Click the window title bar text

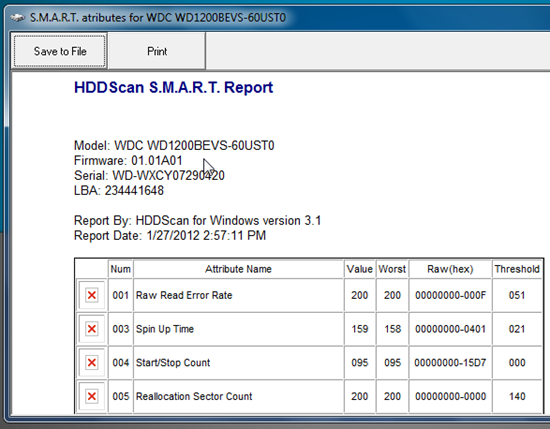157,18
